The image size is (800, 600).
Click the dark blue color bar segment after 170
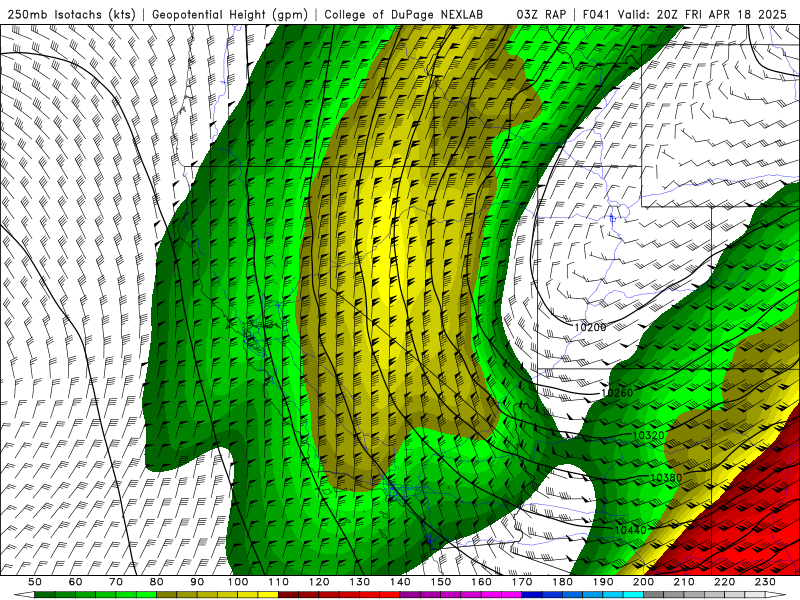(532, 595)
